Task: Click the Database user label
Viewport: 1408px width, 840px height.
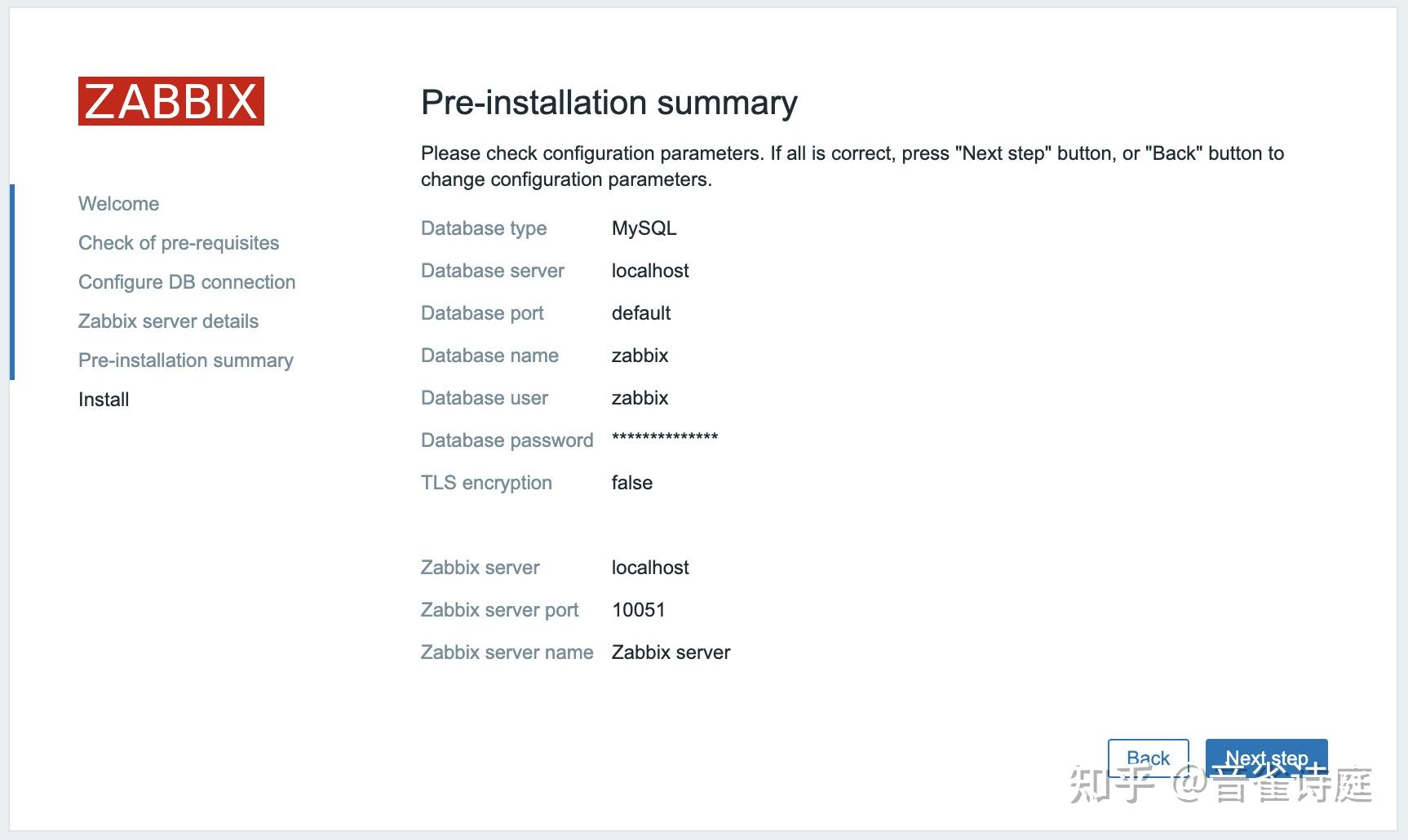Action: (x=485, y=397)
